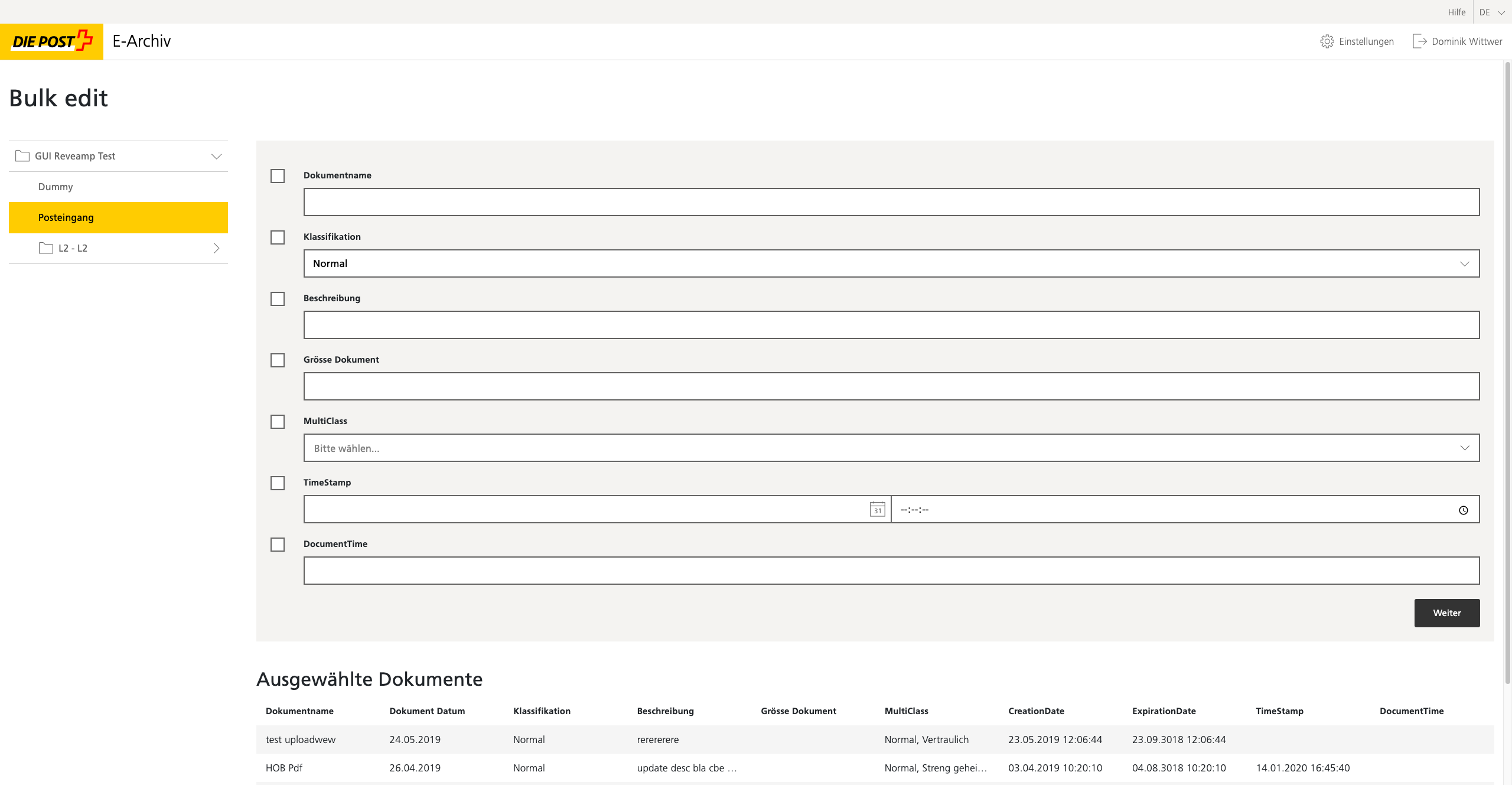Check the DocumentTime checkbox

click(x=278, y=545)
